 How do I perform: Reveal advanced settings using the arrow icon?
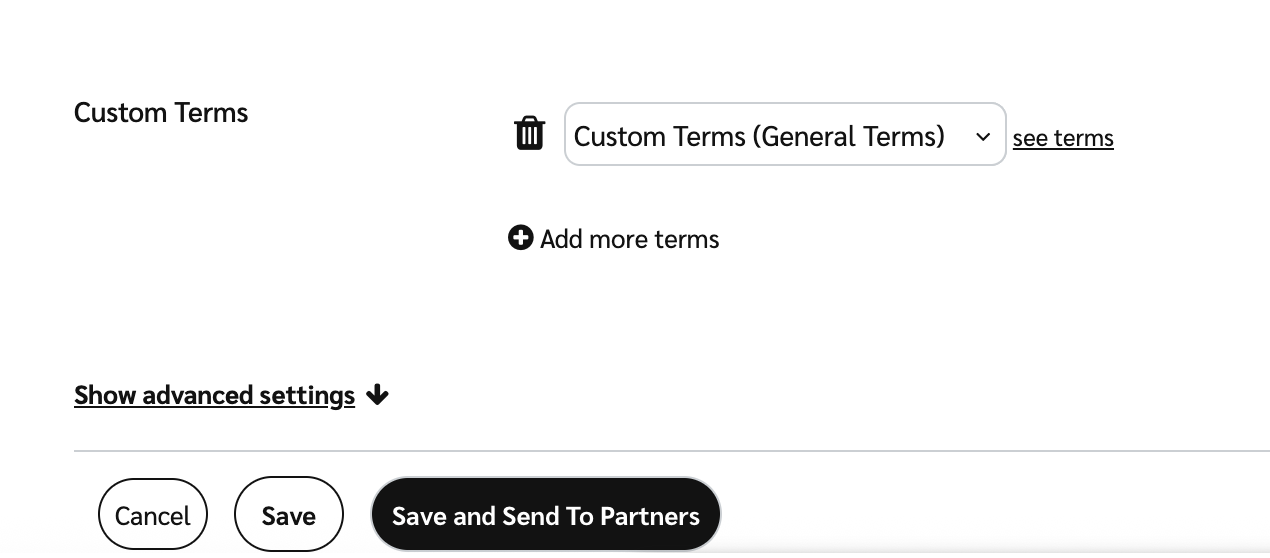pos(377,395)
